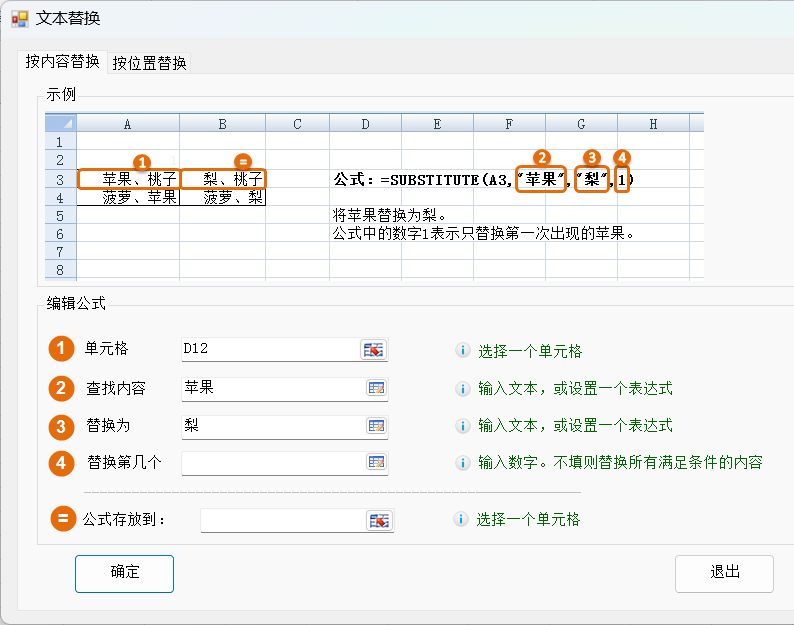Focus the 查找内容 field containing 苹果
This screenshot has width=794, height=625.
[270, 388]
